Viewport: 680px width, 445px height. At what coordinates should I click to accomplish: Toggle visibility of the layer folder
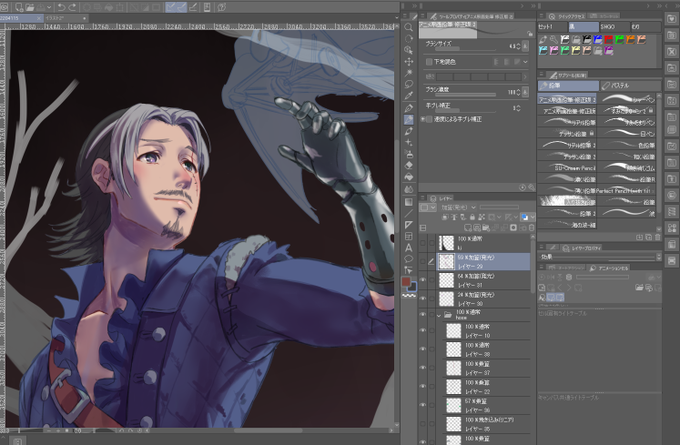[423, 314]
